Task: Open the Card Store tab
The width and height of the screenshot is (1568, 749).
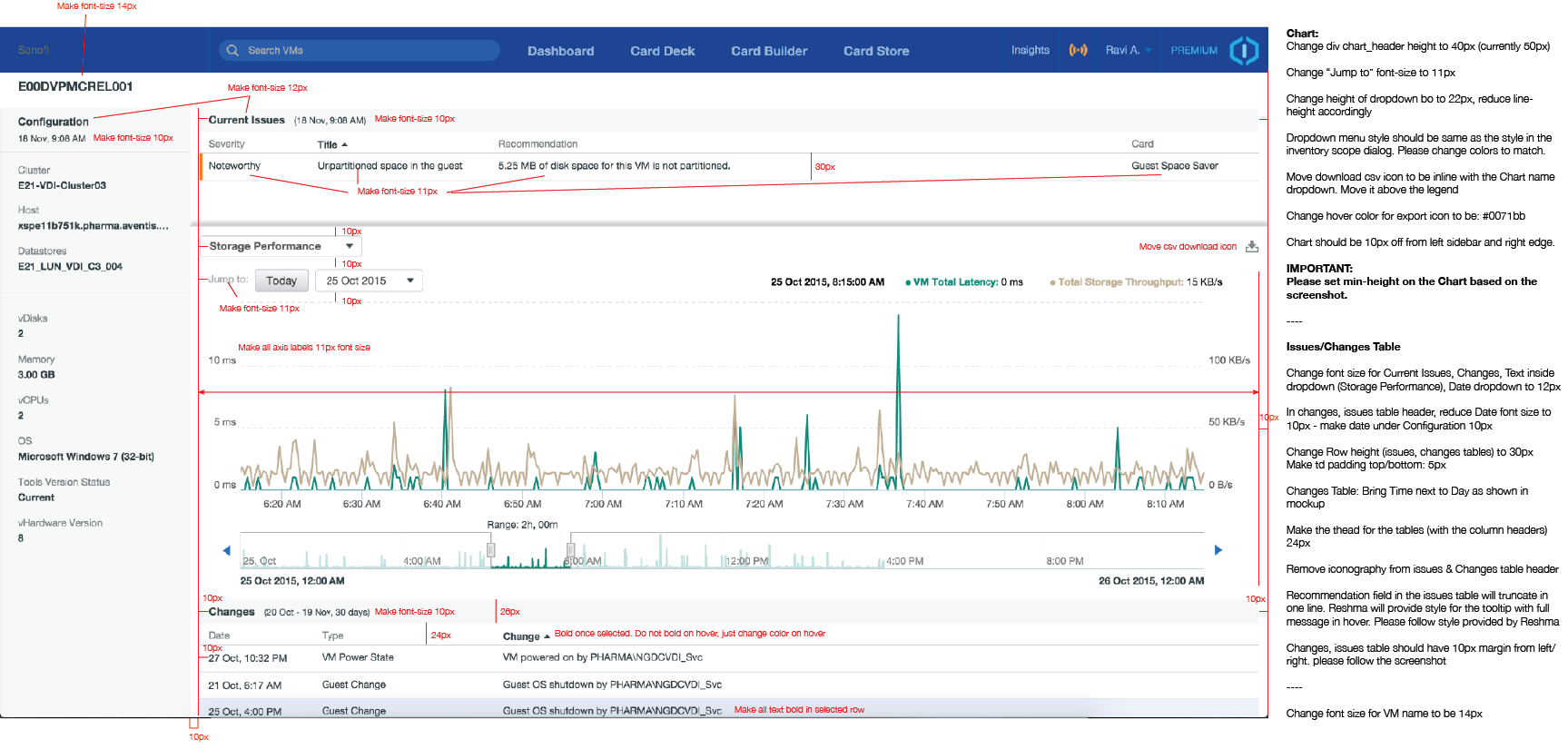Action: pyautogui.click(x=876, y=51)
